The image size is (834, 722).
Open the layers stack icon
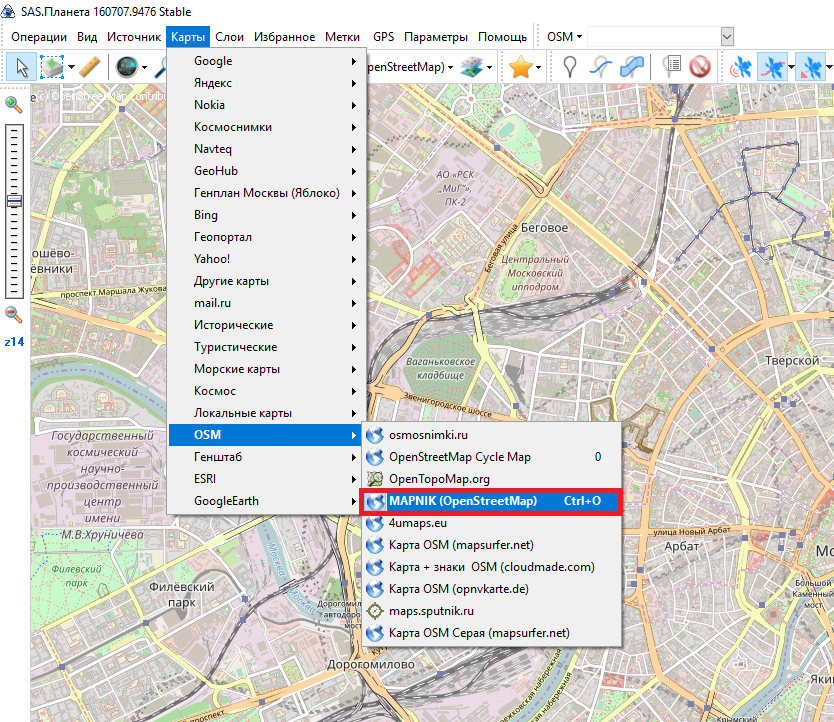[472, 67]
